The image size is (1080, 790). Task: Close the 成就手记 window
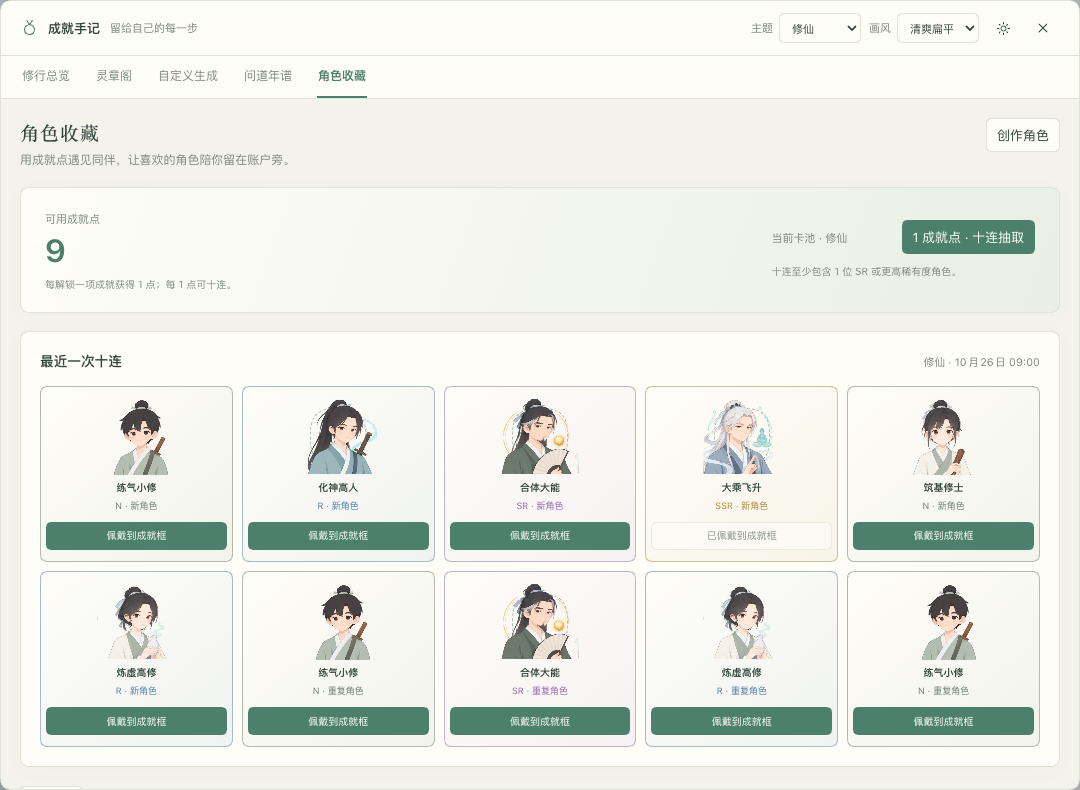pyautogui.click(x=1043, y=28)
